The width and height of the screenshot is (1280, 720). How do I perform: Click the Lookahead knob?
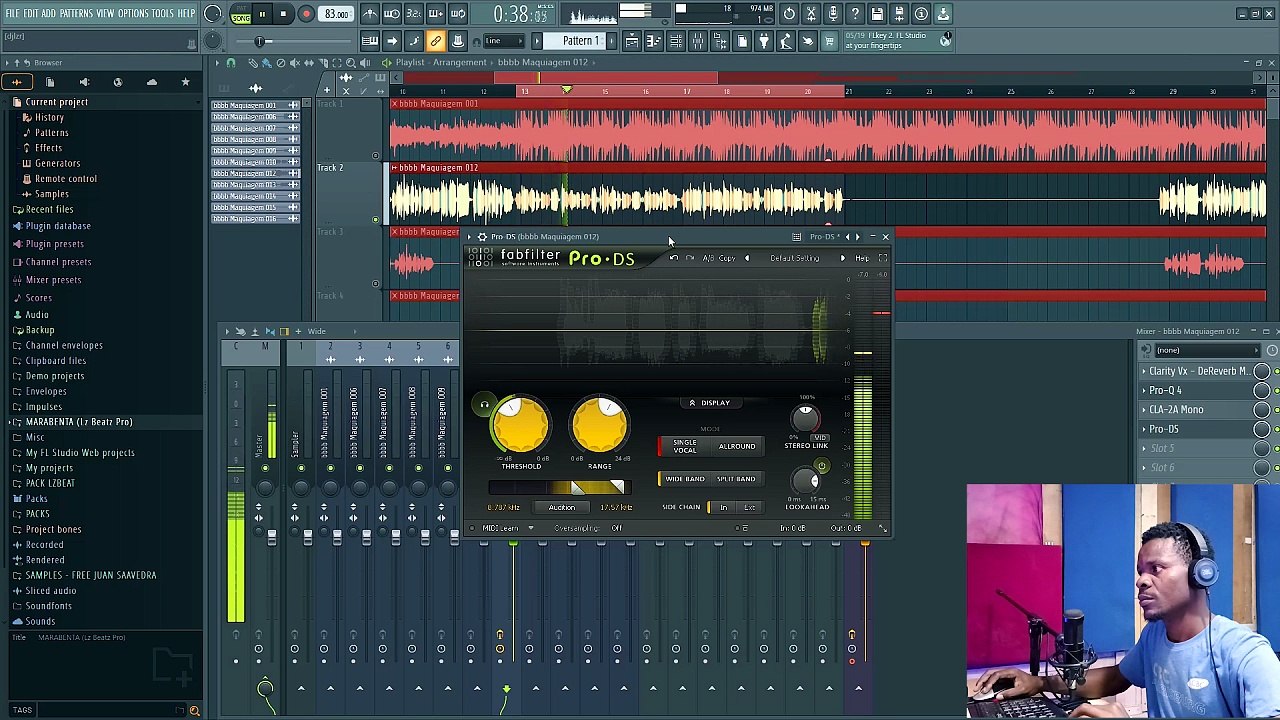click(805, 481)
